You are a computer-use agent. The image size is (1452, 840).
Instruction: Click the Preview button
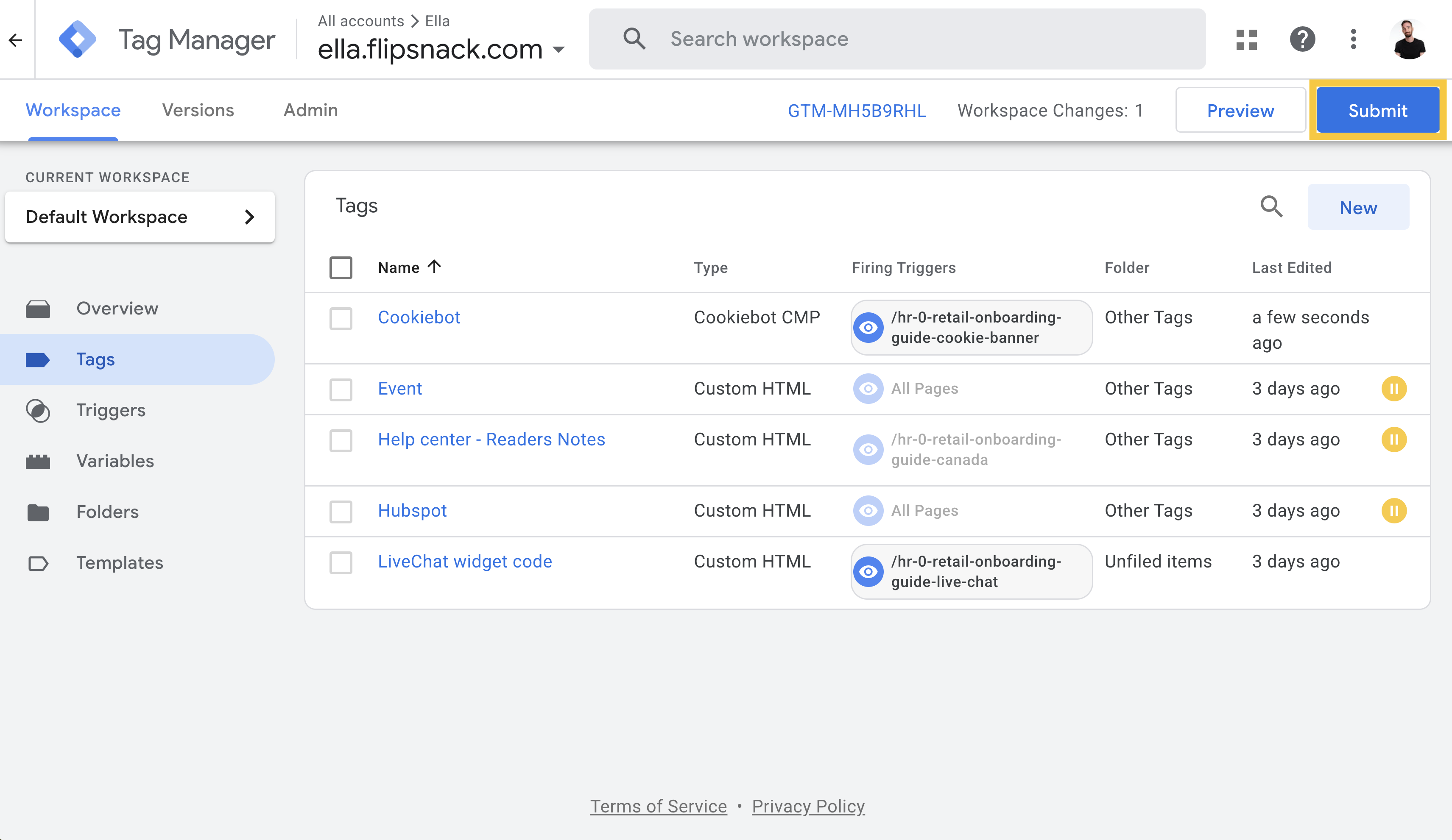pos(1240,111)
